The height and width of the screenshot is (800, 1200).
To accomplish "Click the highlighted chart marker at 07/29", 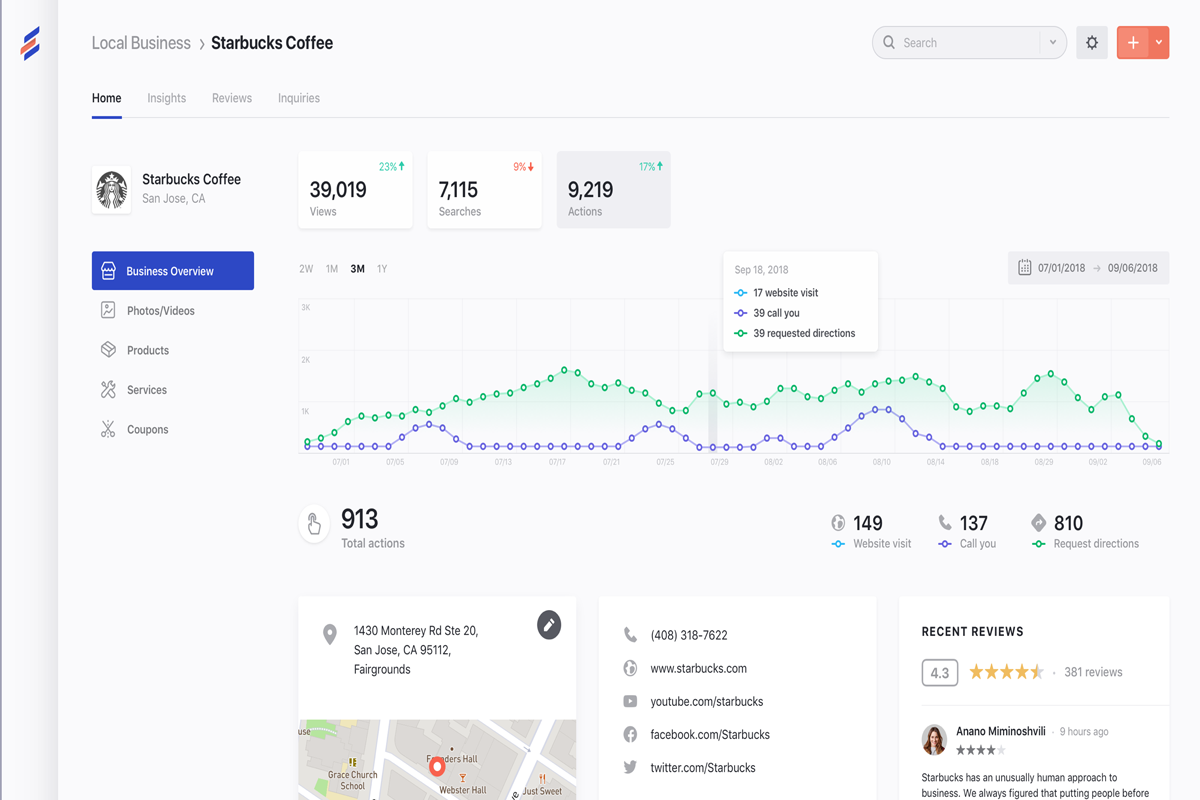I will [x=713, y=447].
